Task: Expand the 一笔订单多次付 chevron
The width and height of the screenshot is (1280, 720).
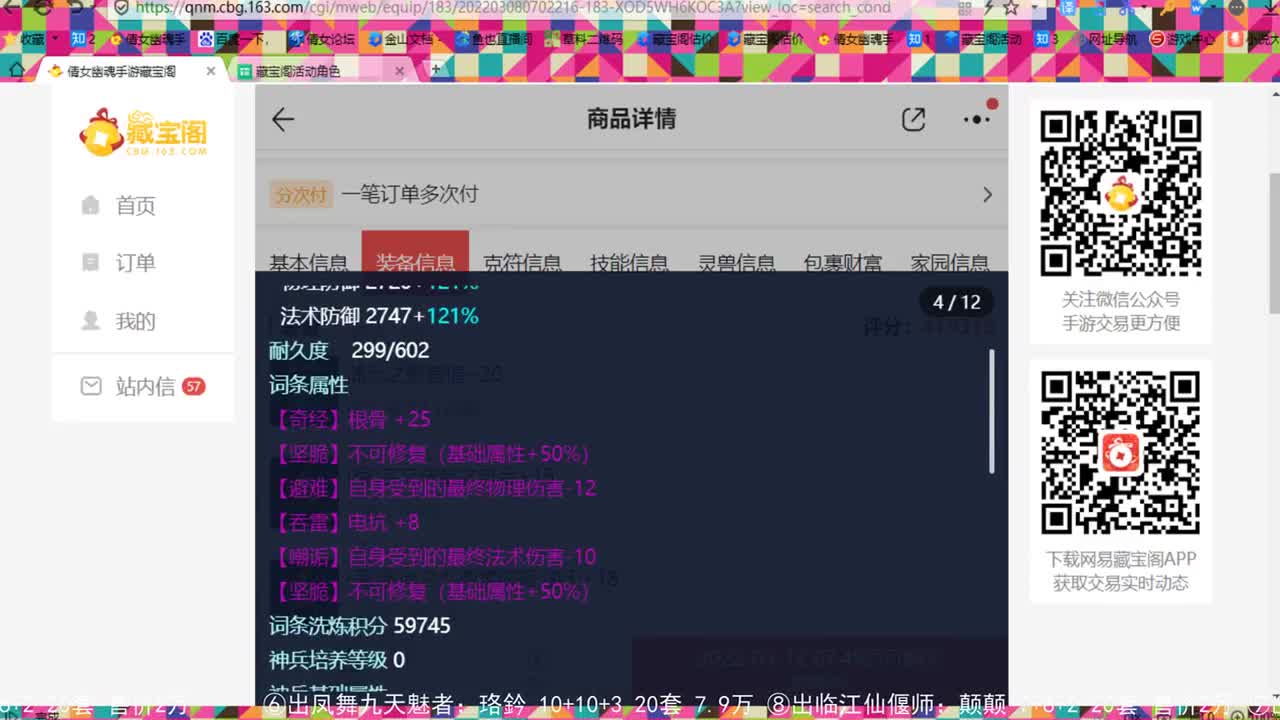Action: pos(987,195)
